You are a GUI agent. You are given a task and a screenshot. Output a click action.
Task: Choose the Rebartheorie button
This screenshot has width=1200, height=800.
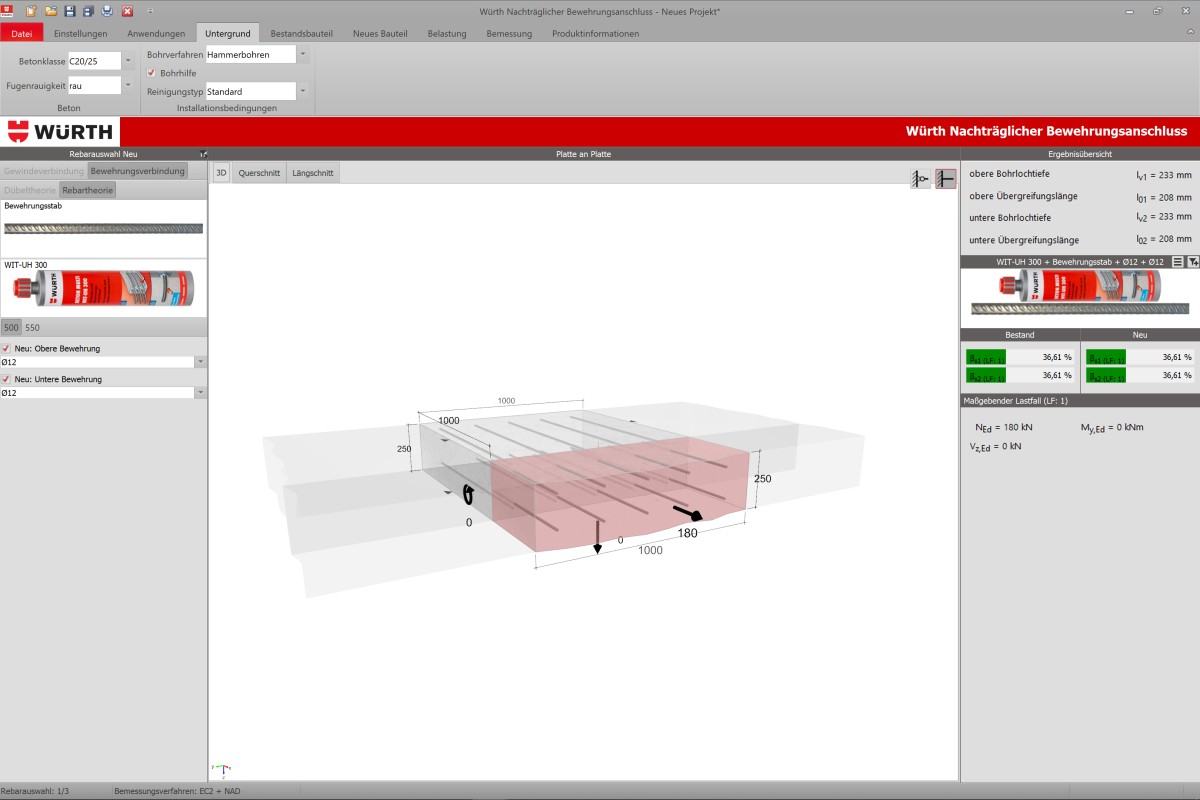coord(87,189)
